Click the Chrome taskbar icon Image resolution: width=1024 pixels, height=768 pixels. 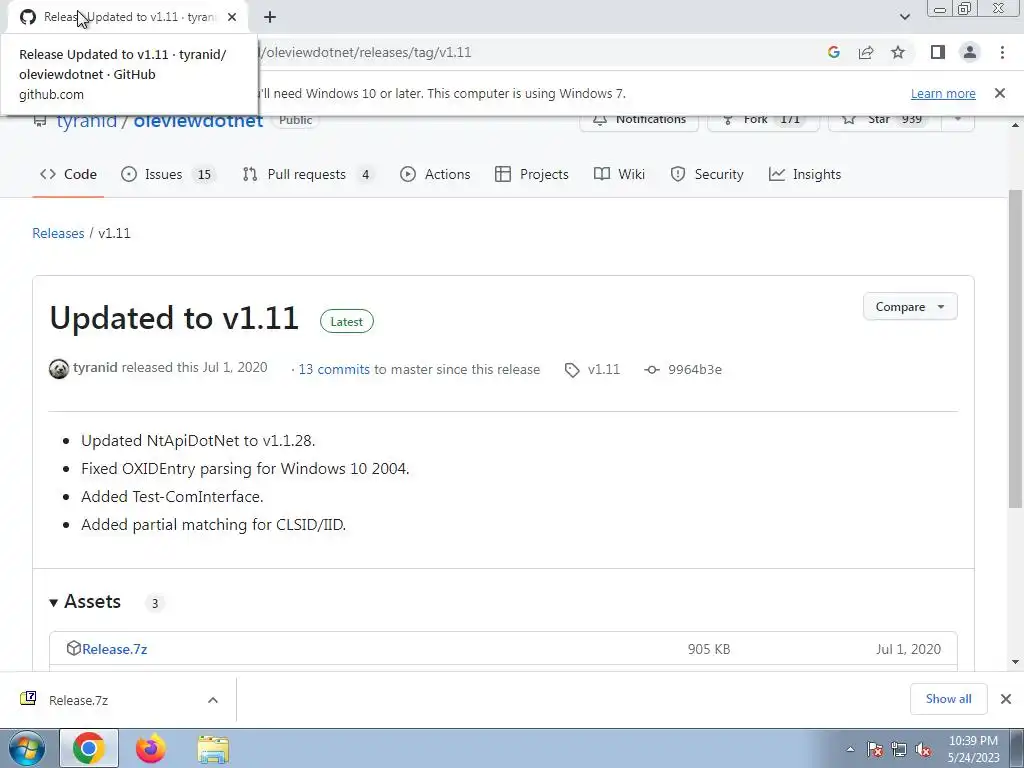pyautogui.click(x=89, y=748)
